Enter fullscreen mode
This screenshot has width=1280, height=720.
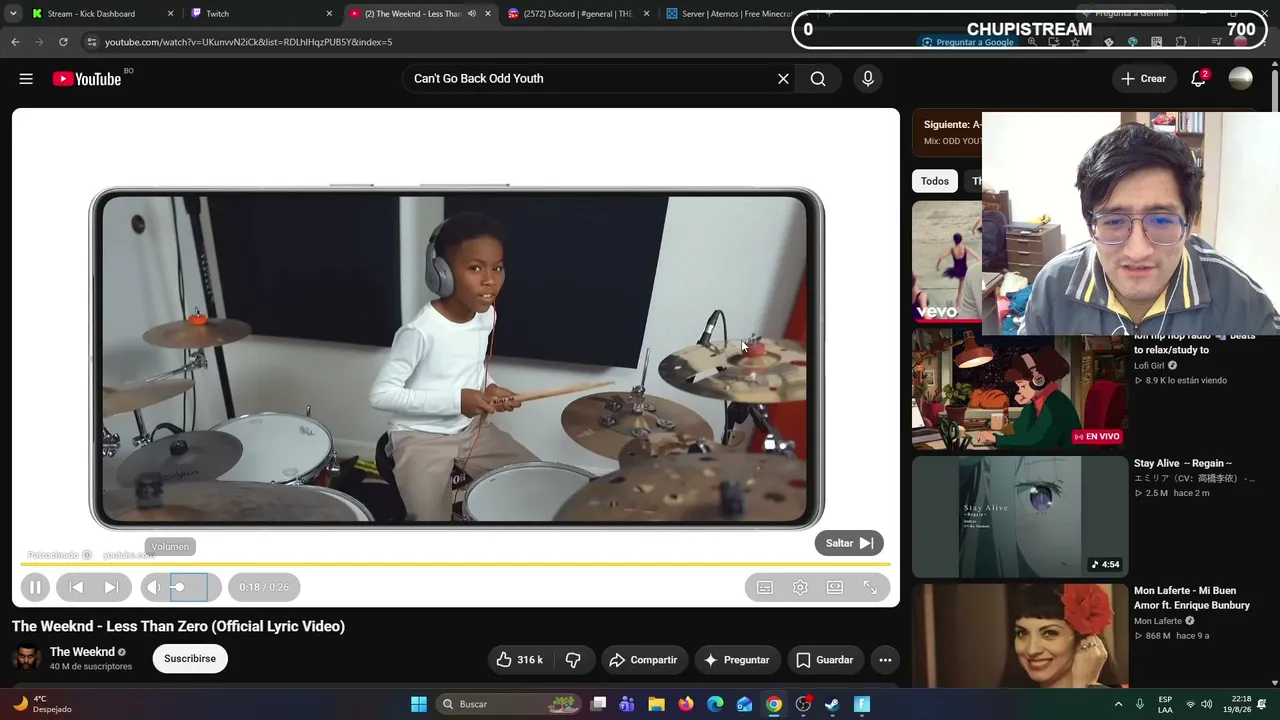coord(870,587)
